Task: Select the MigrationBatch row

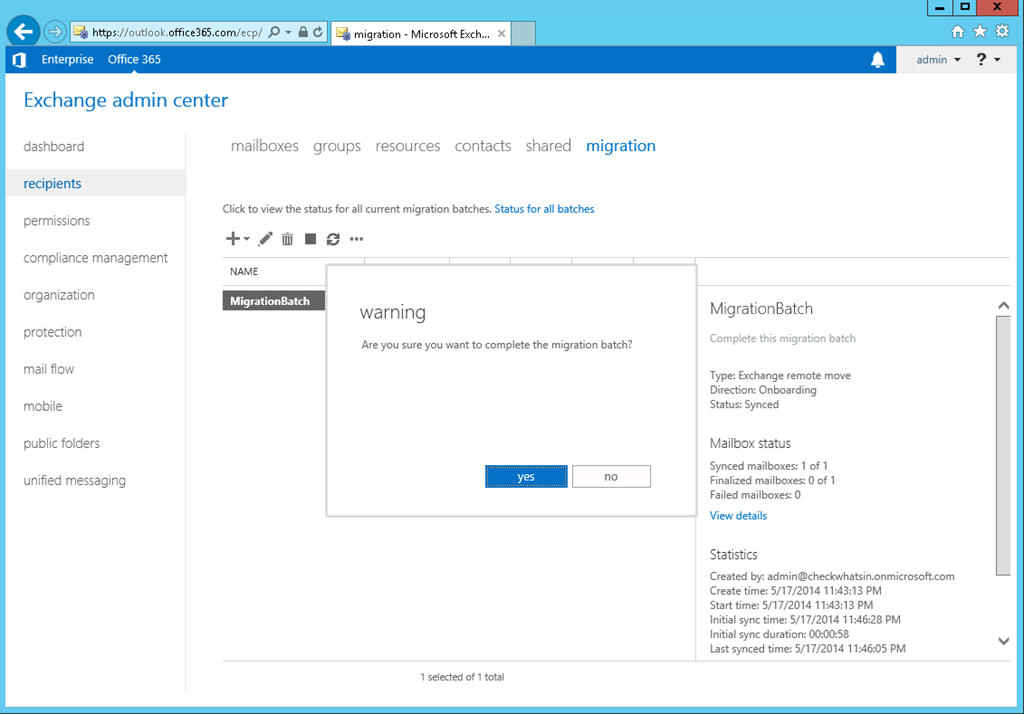Action: 274,301
